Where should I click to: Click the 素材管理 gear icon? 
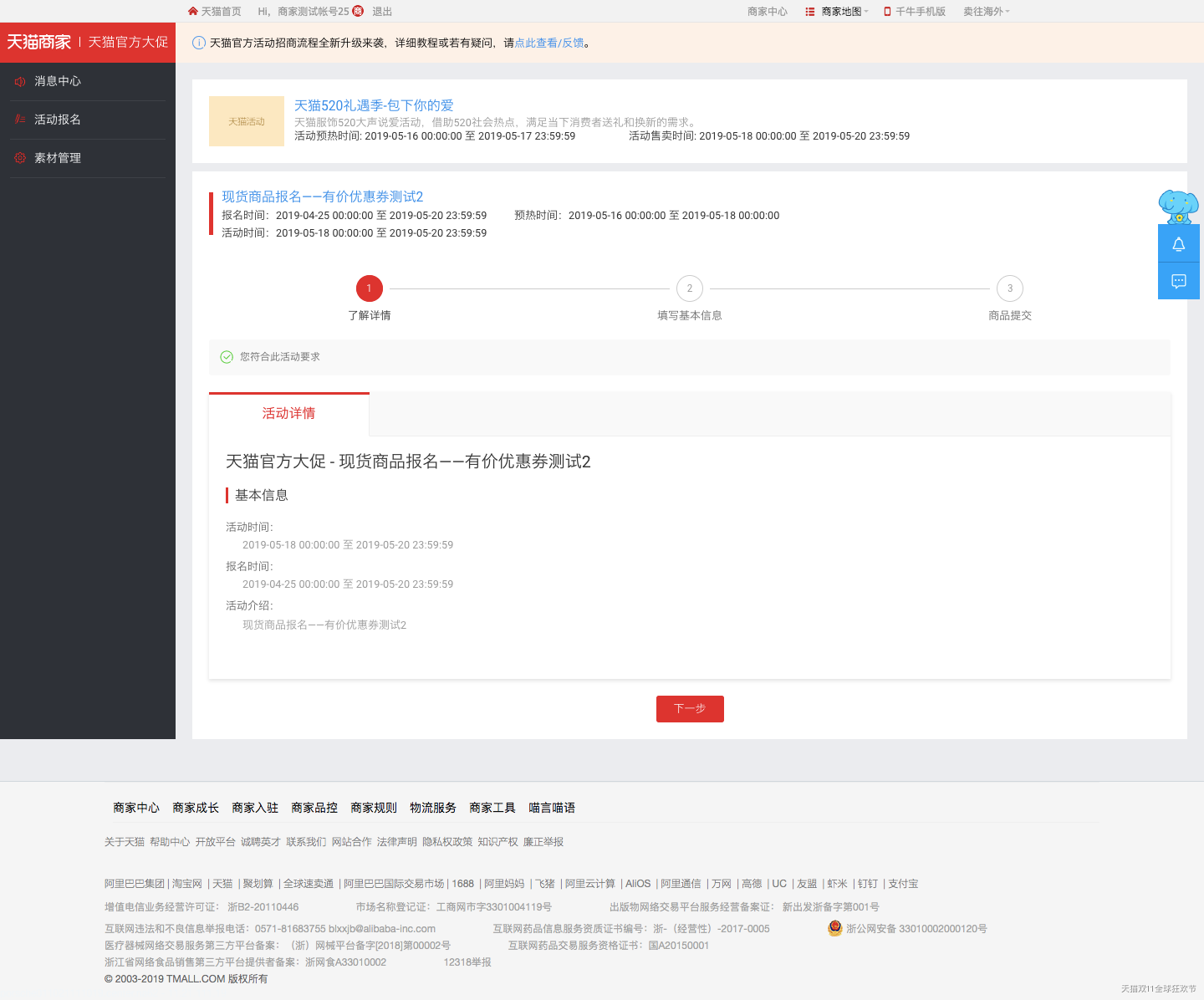(x=20, y=158)
